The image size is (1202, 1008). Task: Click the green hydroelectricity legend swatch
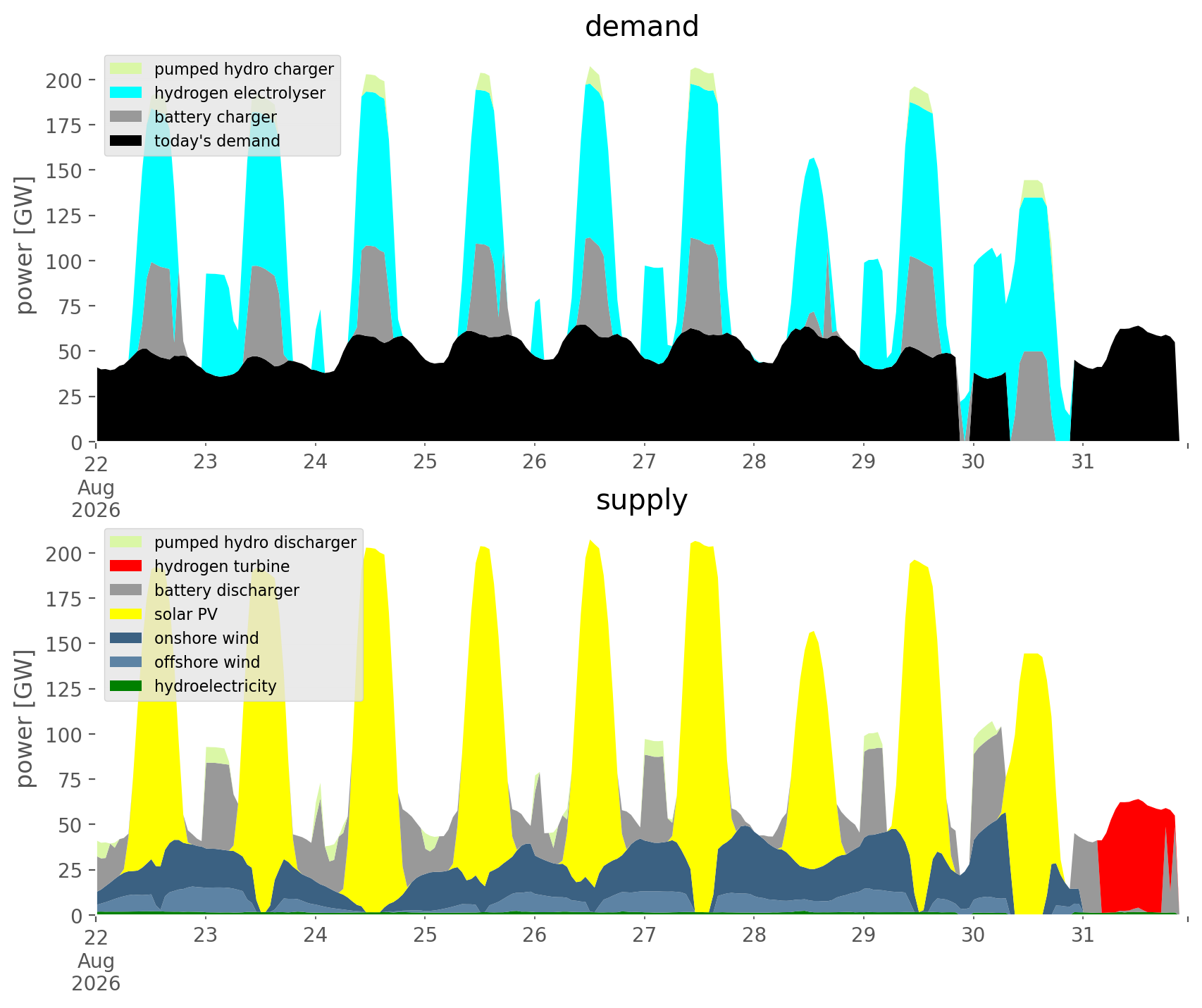click(x=126, y=686)
